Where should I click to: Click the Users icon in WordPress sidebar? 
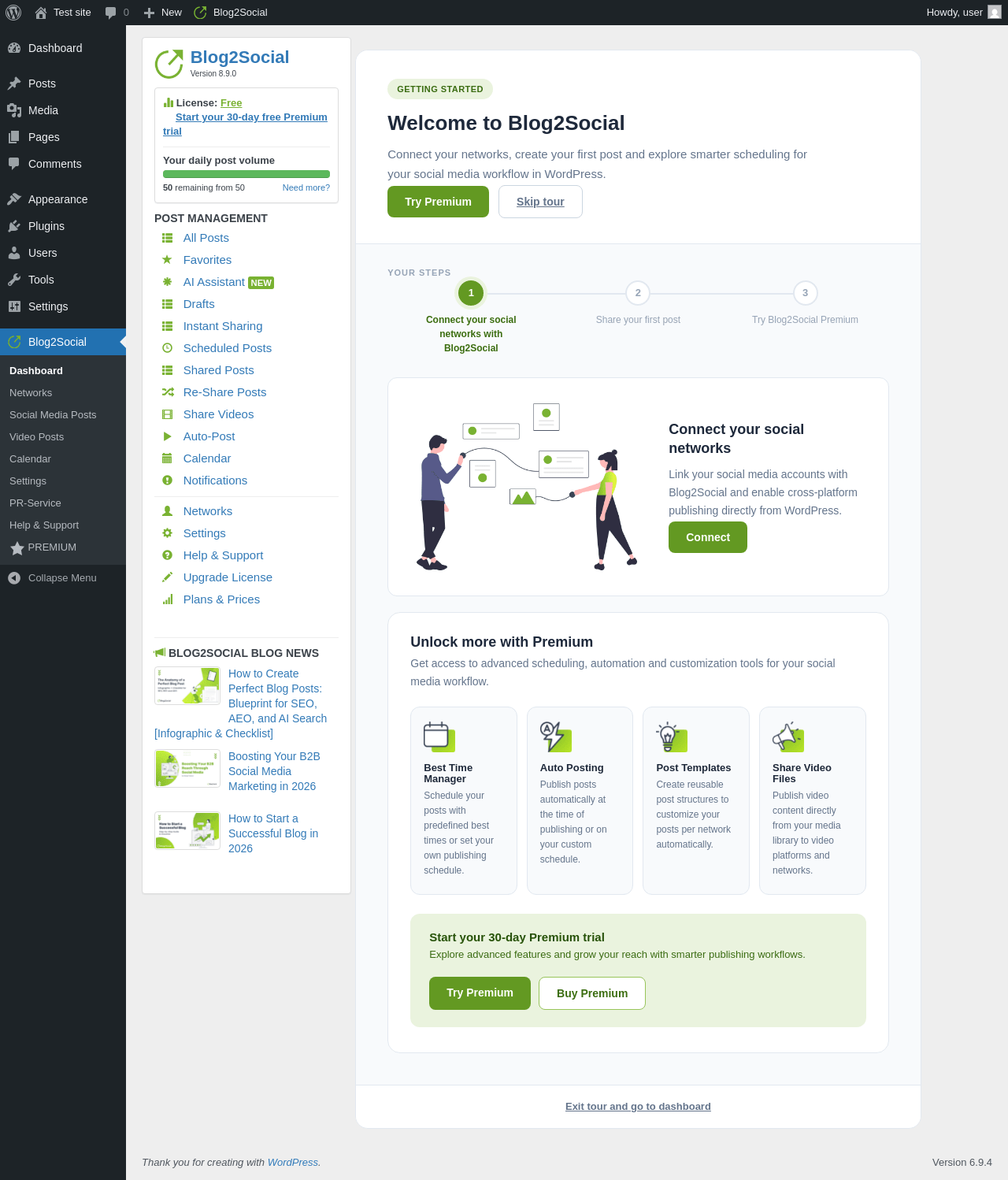14,253
